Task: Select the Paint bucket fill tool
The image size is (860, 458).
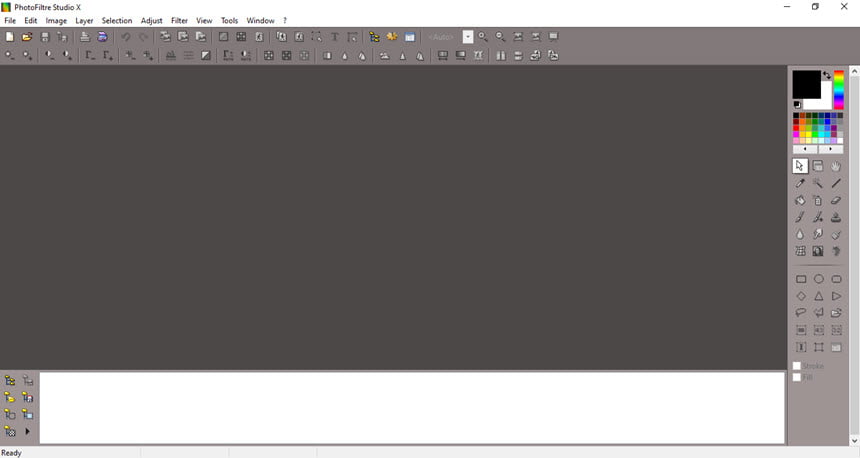Action: coord(800,200)
